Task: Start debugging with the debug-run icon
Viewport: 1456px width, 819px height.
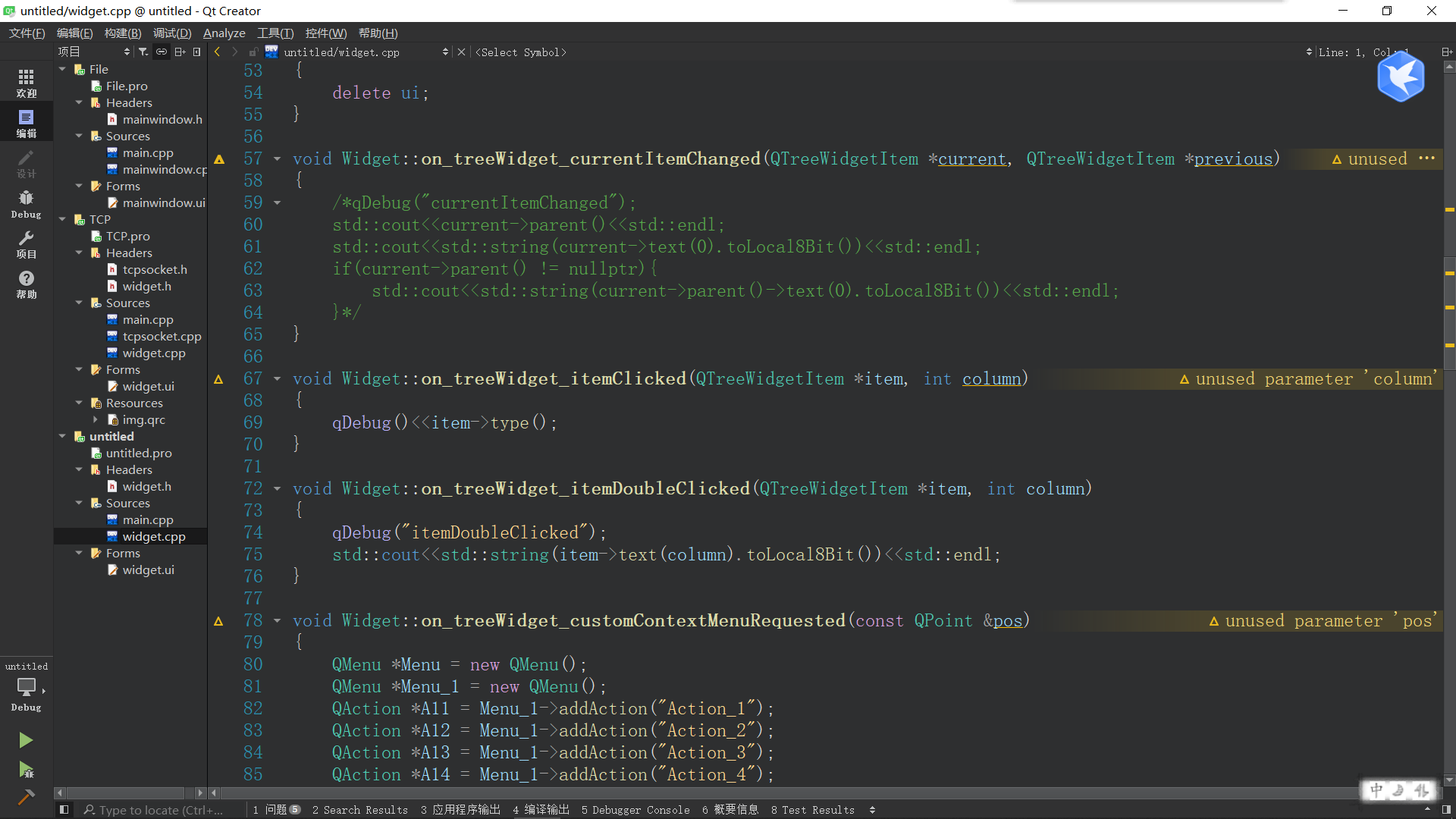Action: pos(25,770)
